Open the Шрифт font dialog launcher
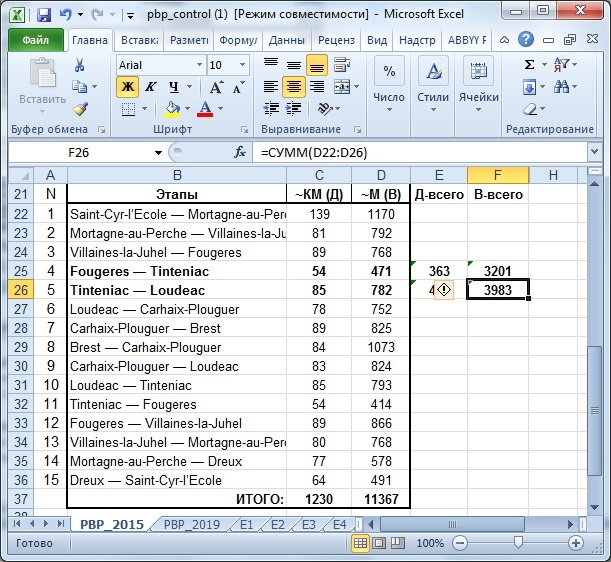 click(244, 129)
